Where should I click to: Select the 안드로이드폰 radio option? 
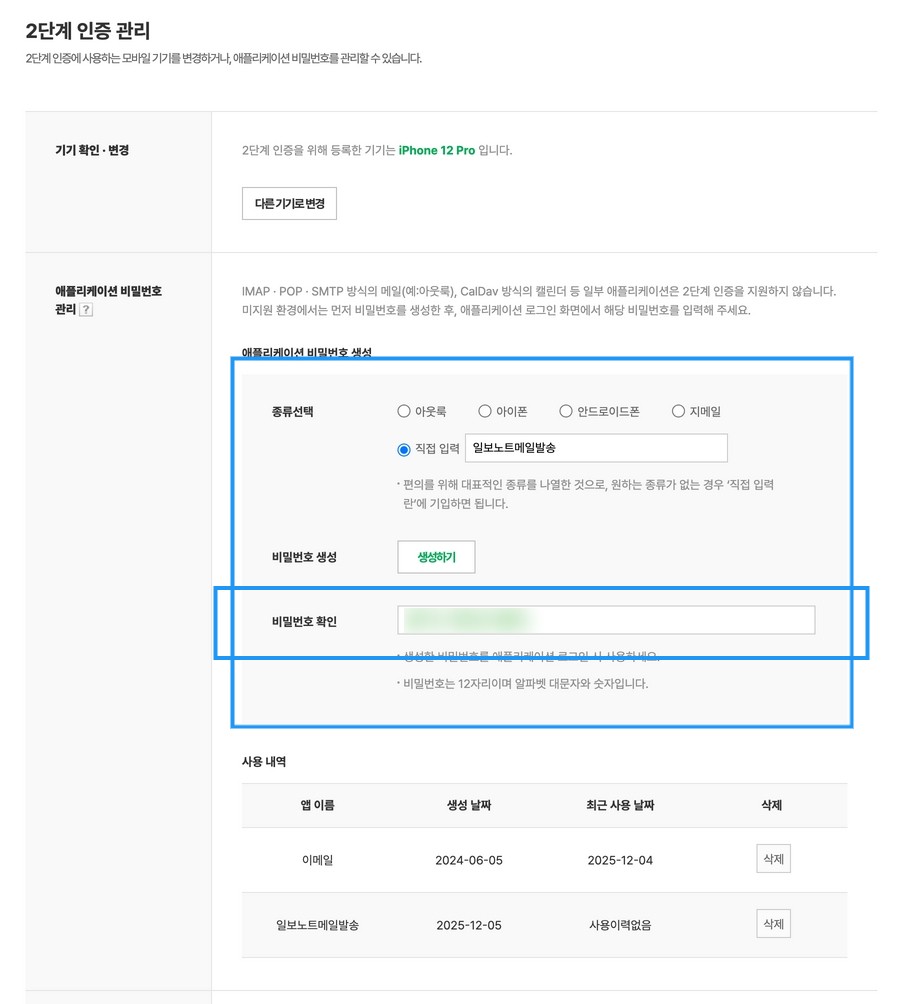[566, 411]
